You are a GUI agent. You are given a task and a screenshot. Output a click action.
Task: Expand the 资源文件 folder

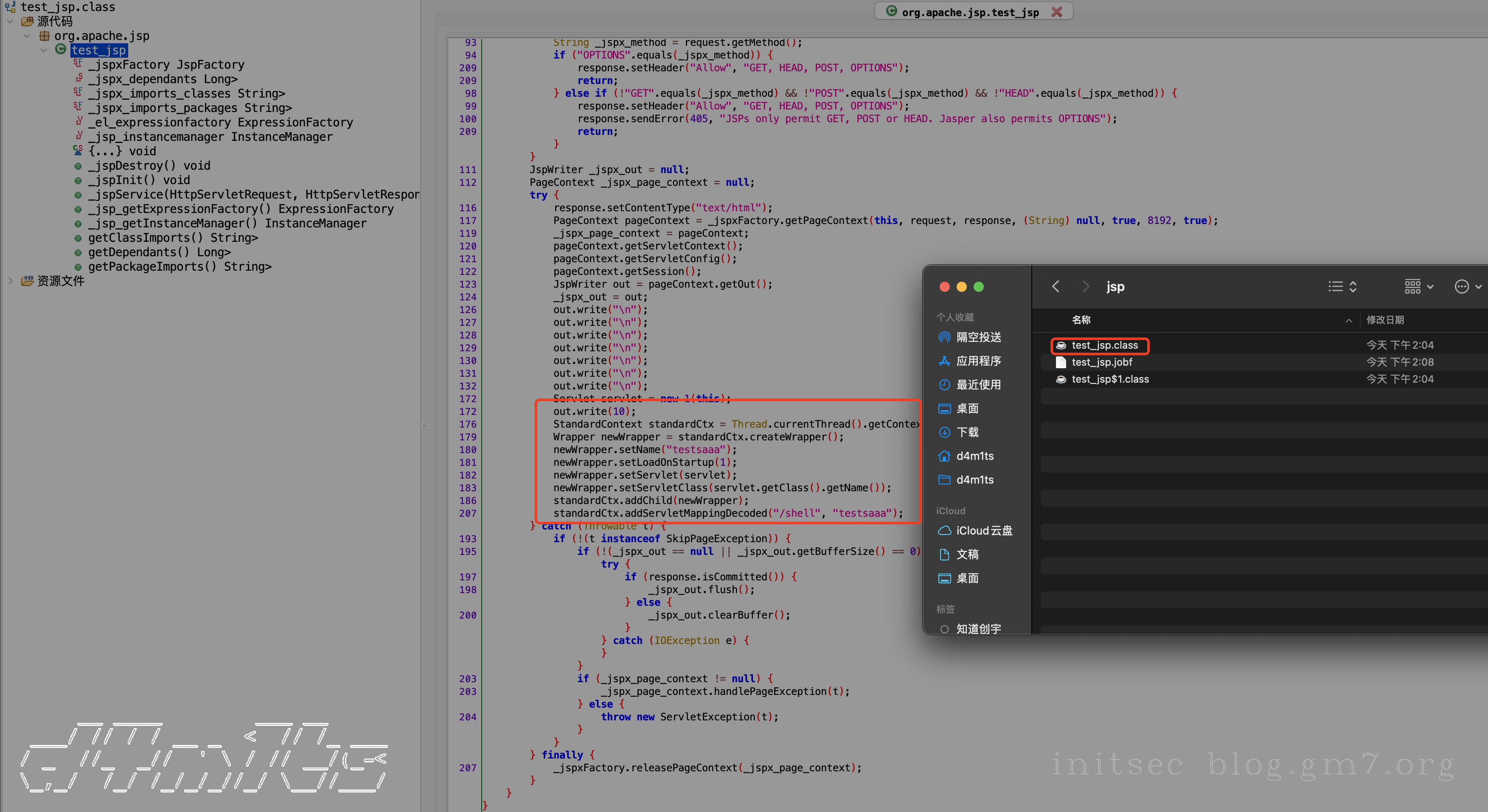(10, 281)
